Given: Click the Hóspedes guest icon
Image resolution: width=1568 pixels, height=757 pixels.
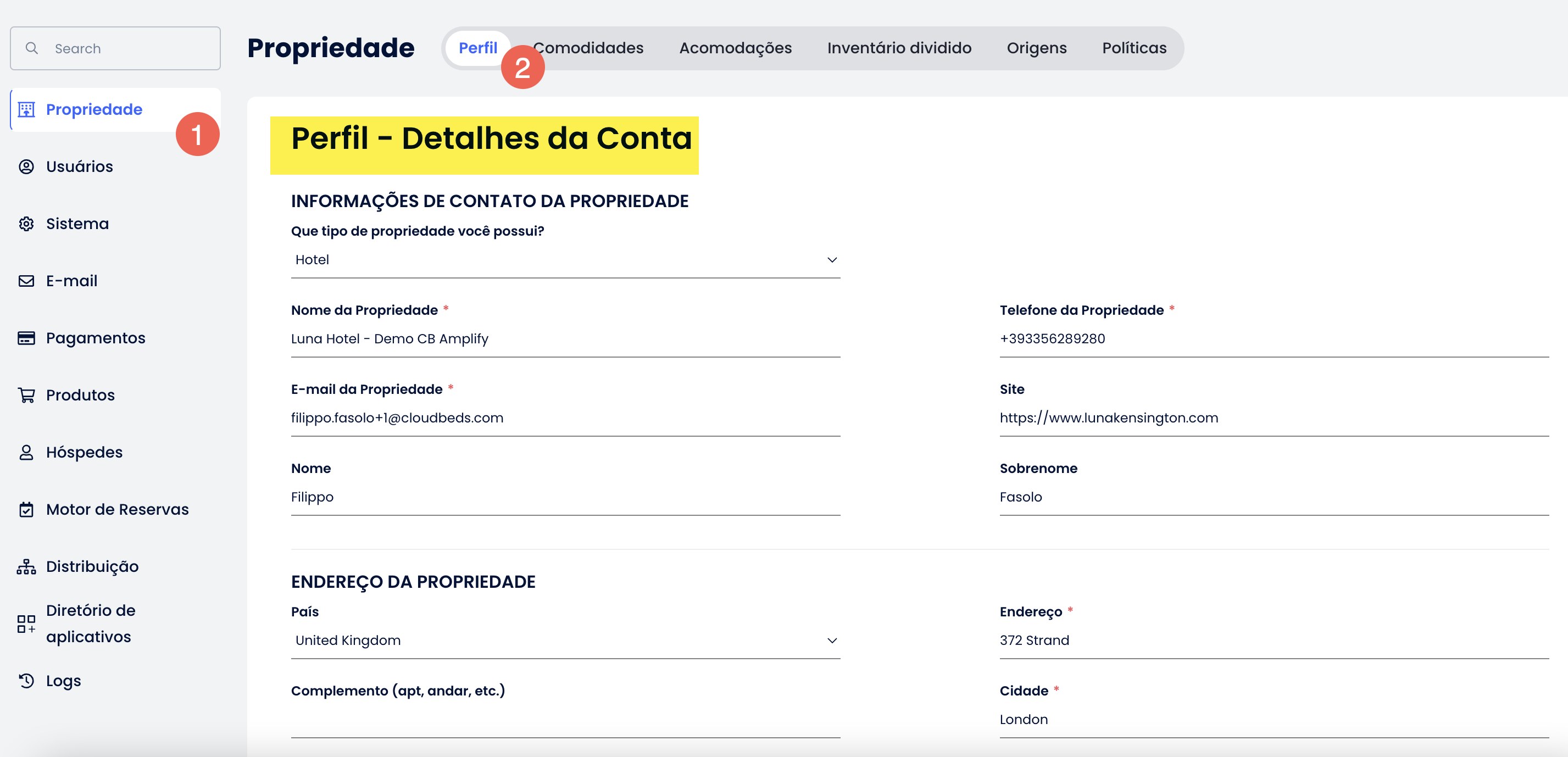Looking at the screenshot, I should tap(26, 453).
